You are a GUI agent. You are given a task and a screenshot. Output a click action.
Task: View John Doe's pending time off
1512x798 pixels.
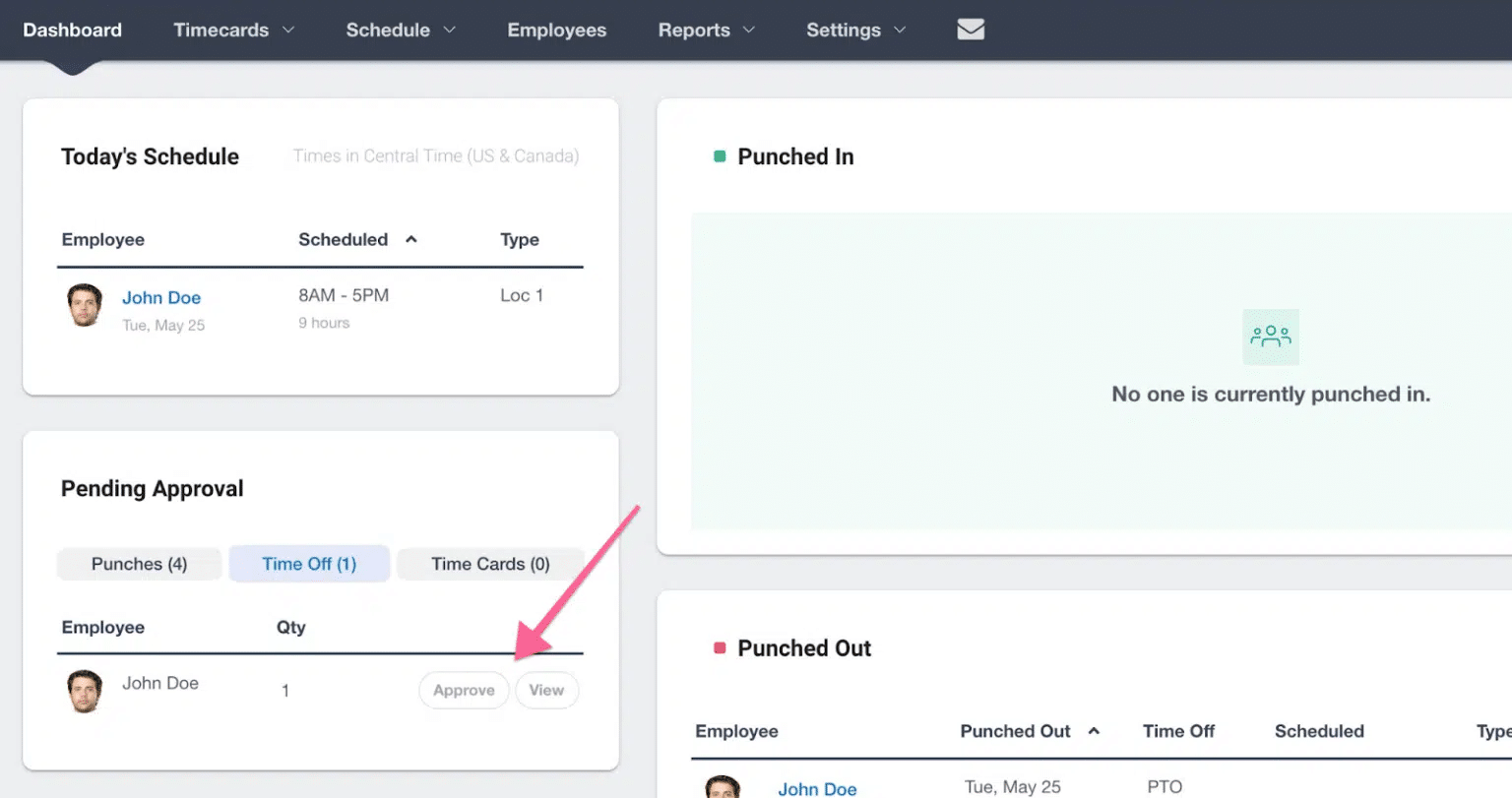pyautogui.click(x=546, y=690)
